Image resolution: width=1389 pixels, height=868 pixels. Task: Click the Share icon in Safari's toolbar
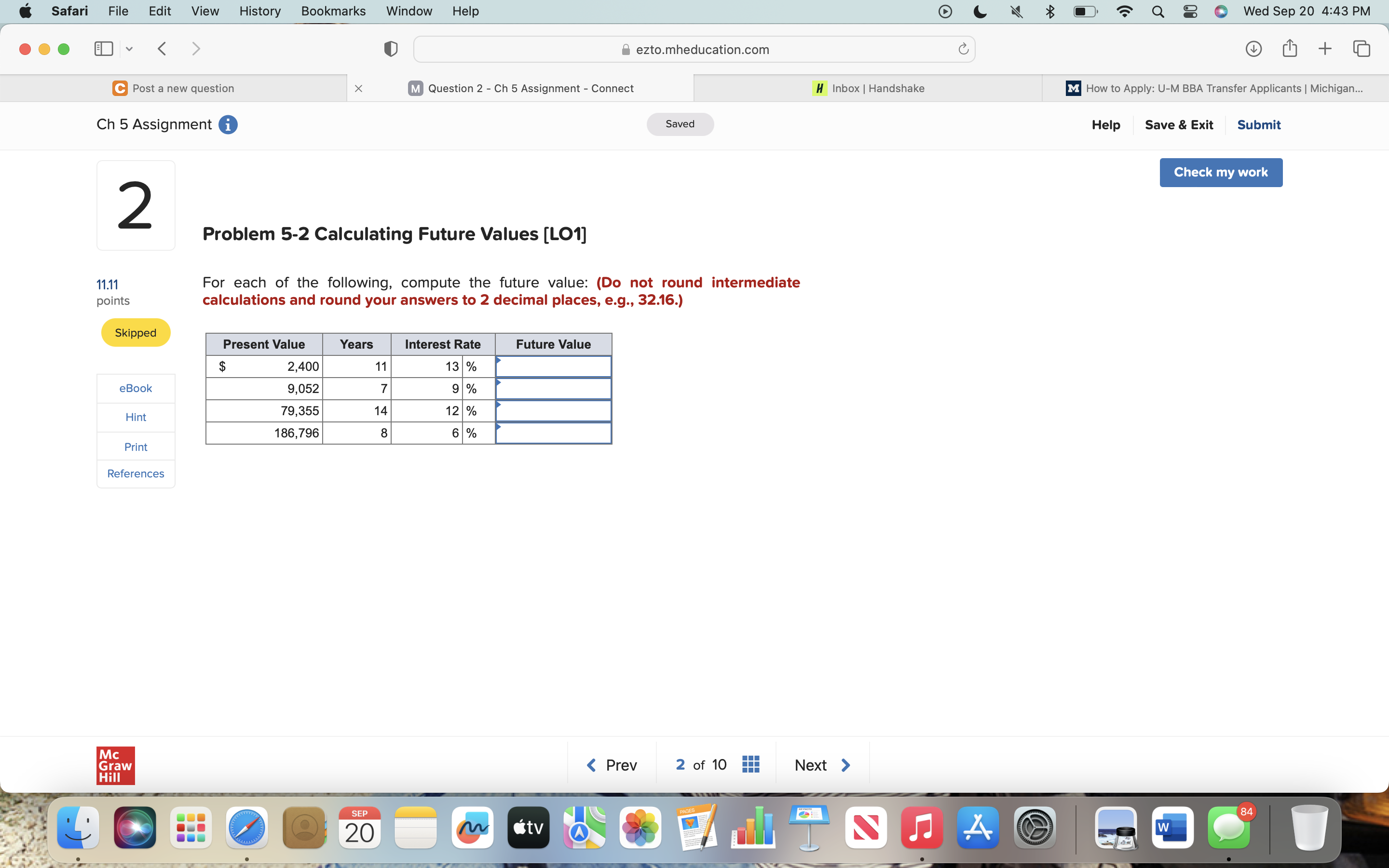pyautogui.click(x=1290, y=49)
